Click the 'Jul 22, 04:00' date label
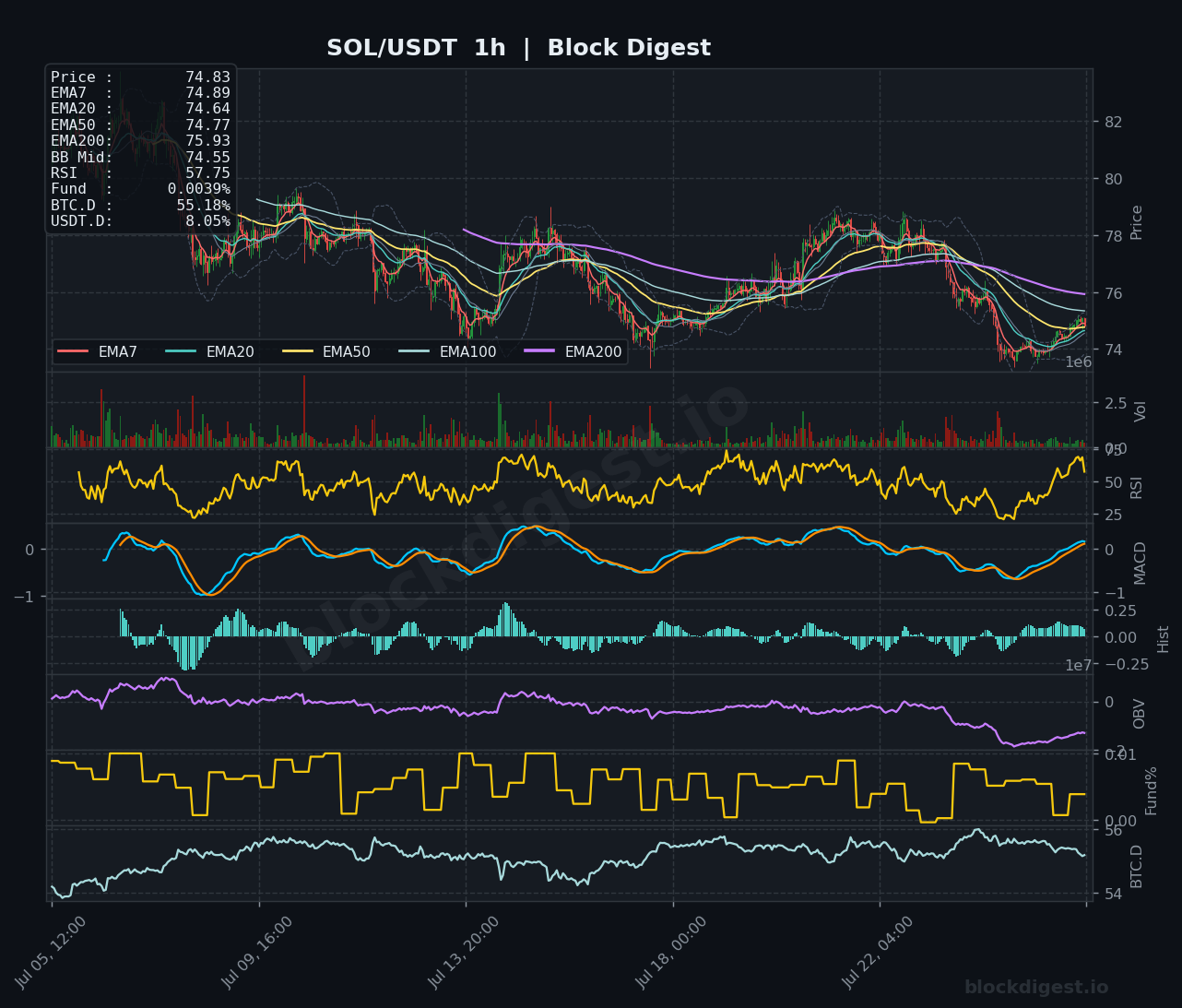 878,954
